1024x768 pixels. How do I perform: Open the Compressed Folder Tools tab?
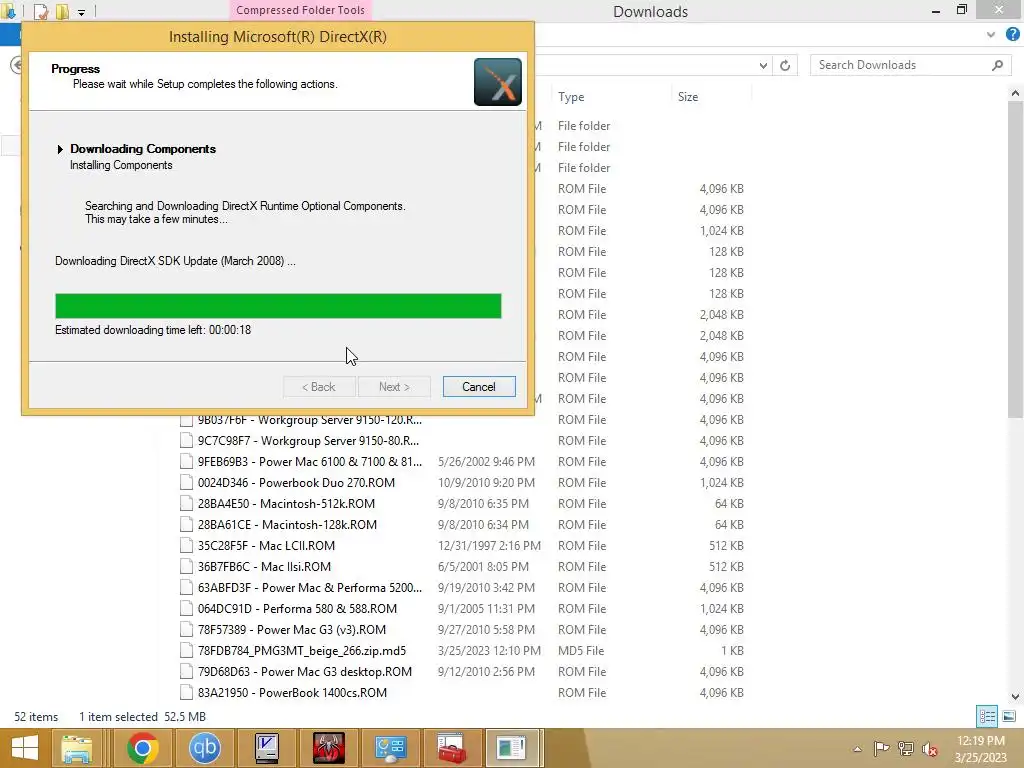[300, 10]
